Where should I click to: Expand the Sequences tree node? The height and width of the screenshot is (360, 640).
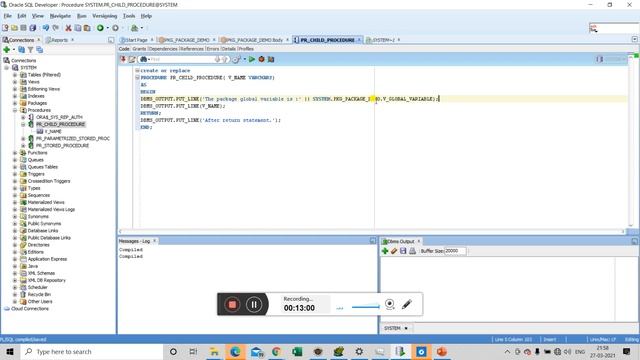[x=15, y=195]
